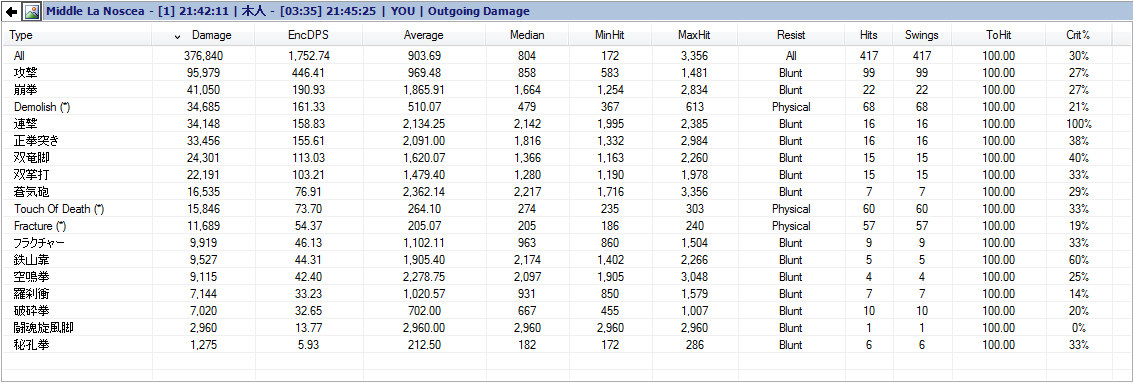Image resolution: width=1134 pixels, height=387 pixels.
Task: Click EncDPS cell 46.13
Action: [310, 242]
